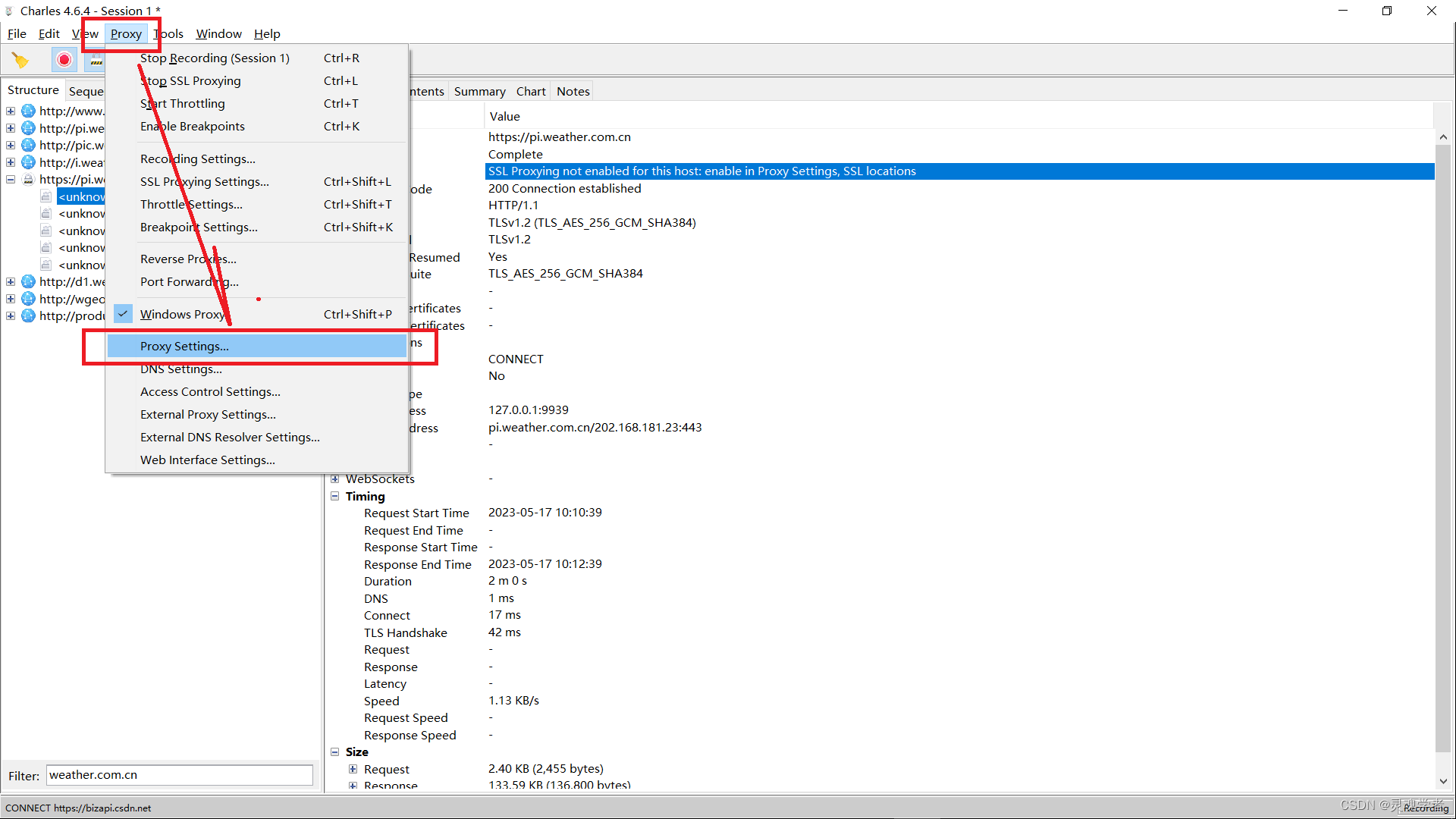The width and height of the screenshot is (1456, 819).
Task: Open Access Control Settings entry
Action: pos(210,392)
